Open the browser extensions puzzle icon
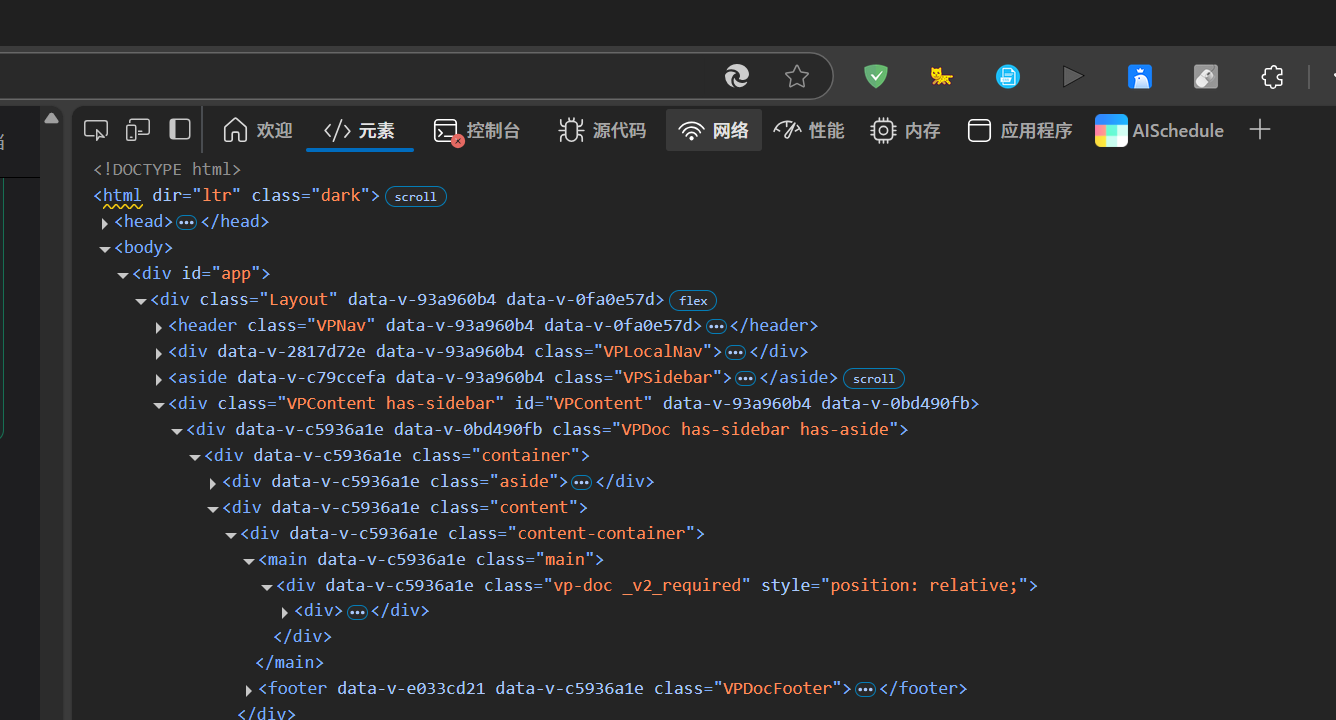Screen dimensions: 1336x720 [x=1272, y=77]
